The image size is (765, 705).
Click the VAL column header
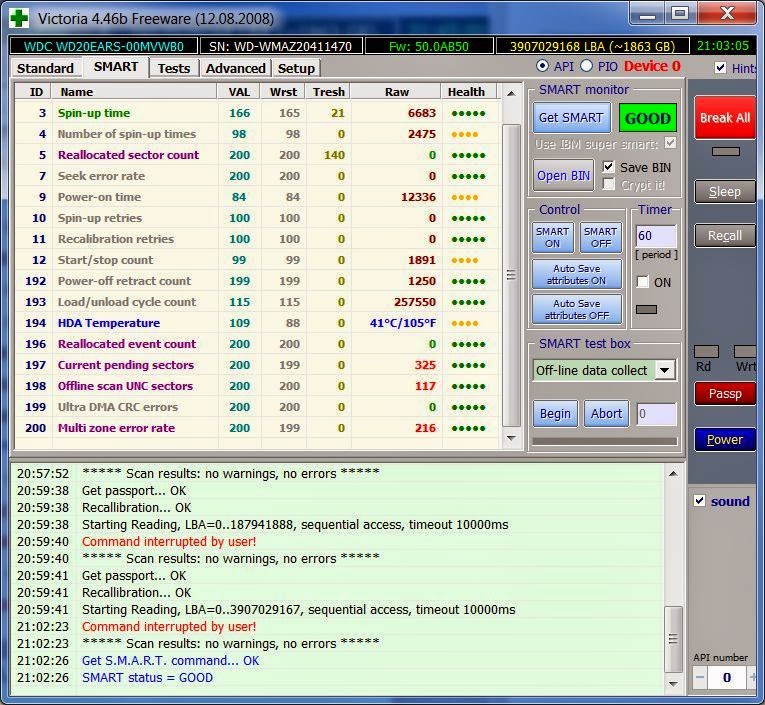239,92
